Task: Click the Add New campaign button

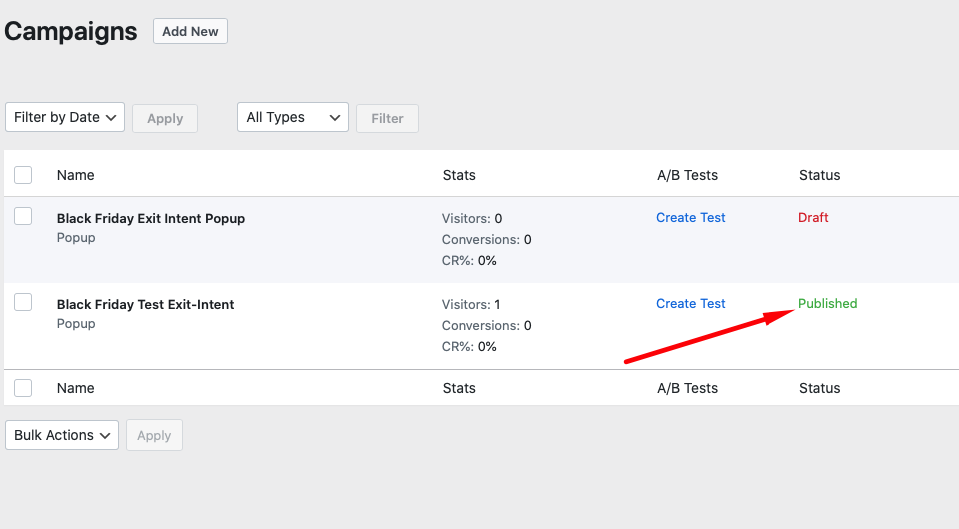Action: 190,31
